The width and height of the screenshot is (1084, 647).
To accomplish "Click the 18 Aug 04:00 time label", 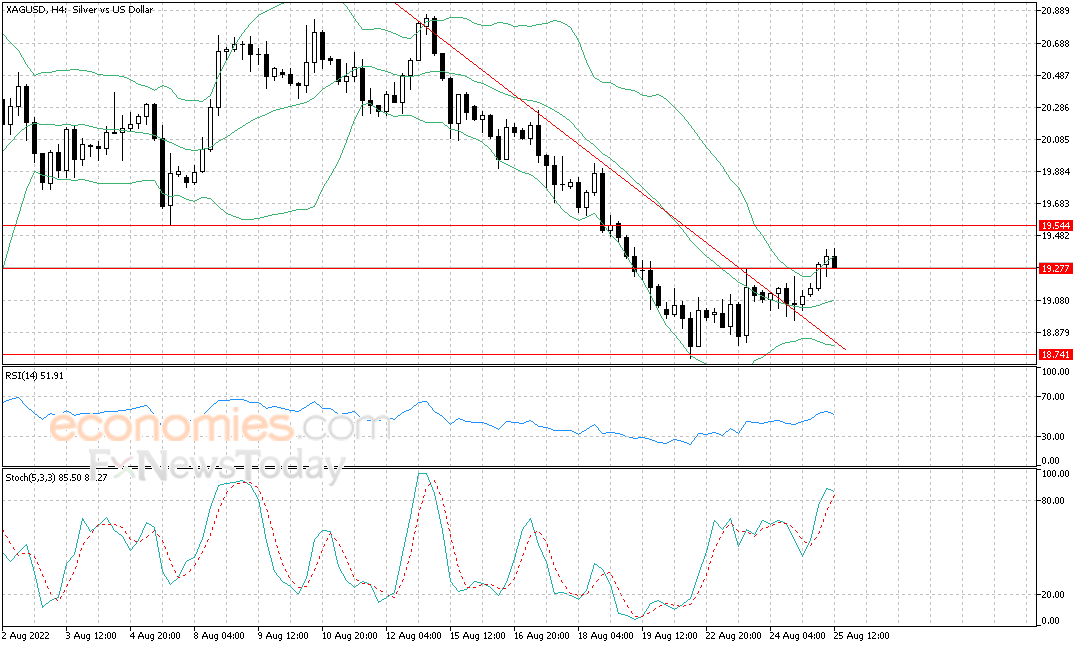I will pos(606,636).
